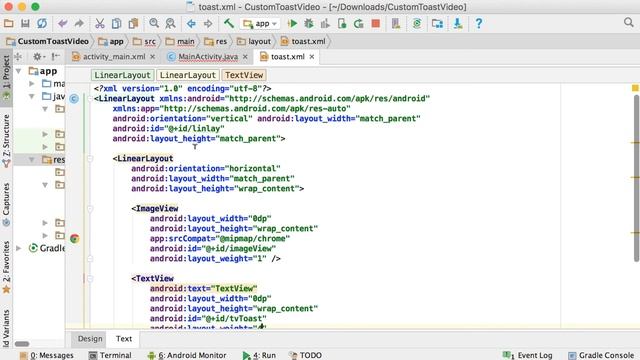
Task: Copy selection using the copy icon
Action: 116,24
